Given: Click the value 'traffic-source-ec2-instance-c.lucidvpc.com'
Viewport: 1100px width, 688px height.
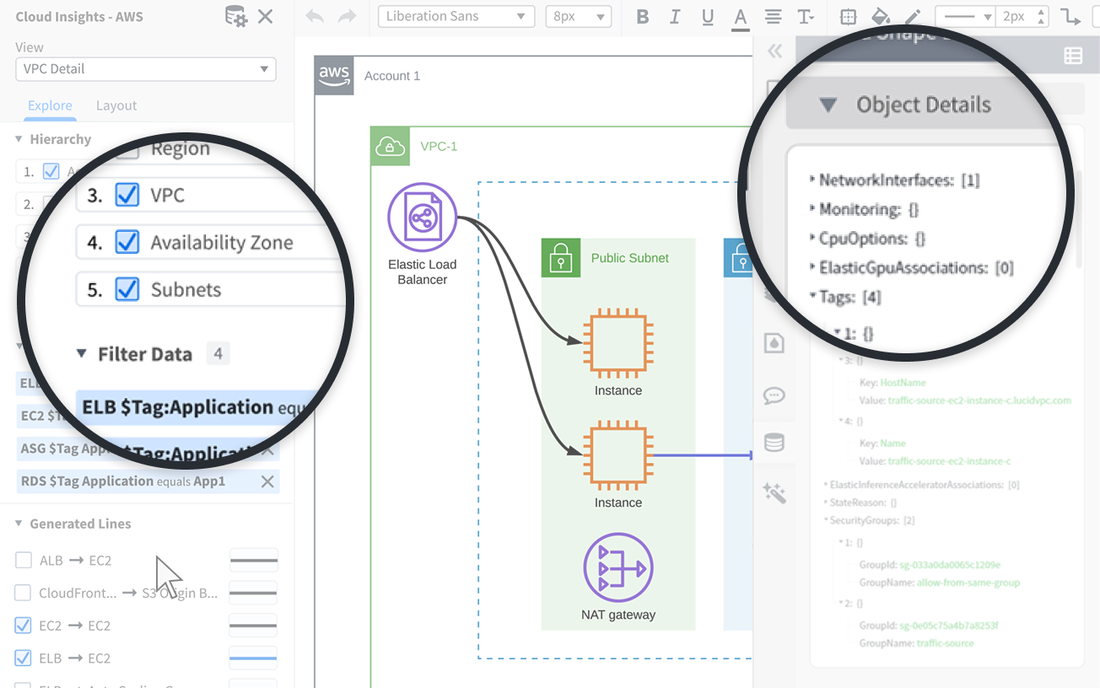Looking at the screenshot, I should coord(979,400).
